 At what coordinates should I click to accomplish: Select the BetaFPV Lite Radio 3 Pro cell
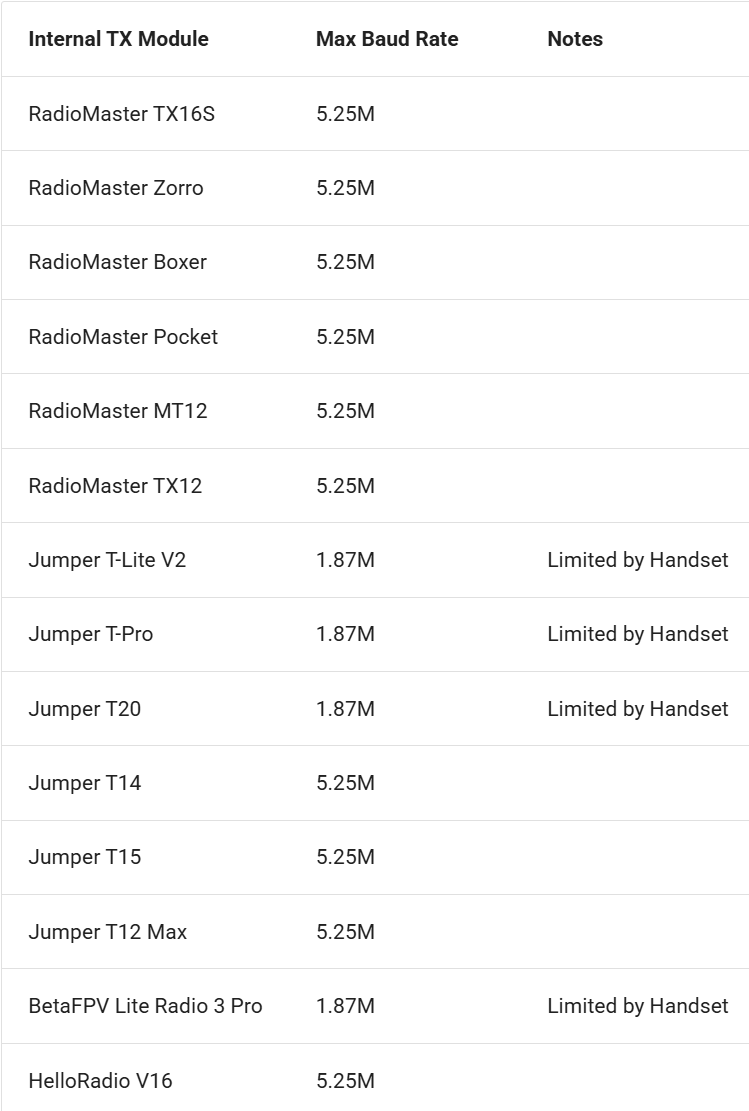145,1006
